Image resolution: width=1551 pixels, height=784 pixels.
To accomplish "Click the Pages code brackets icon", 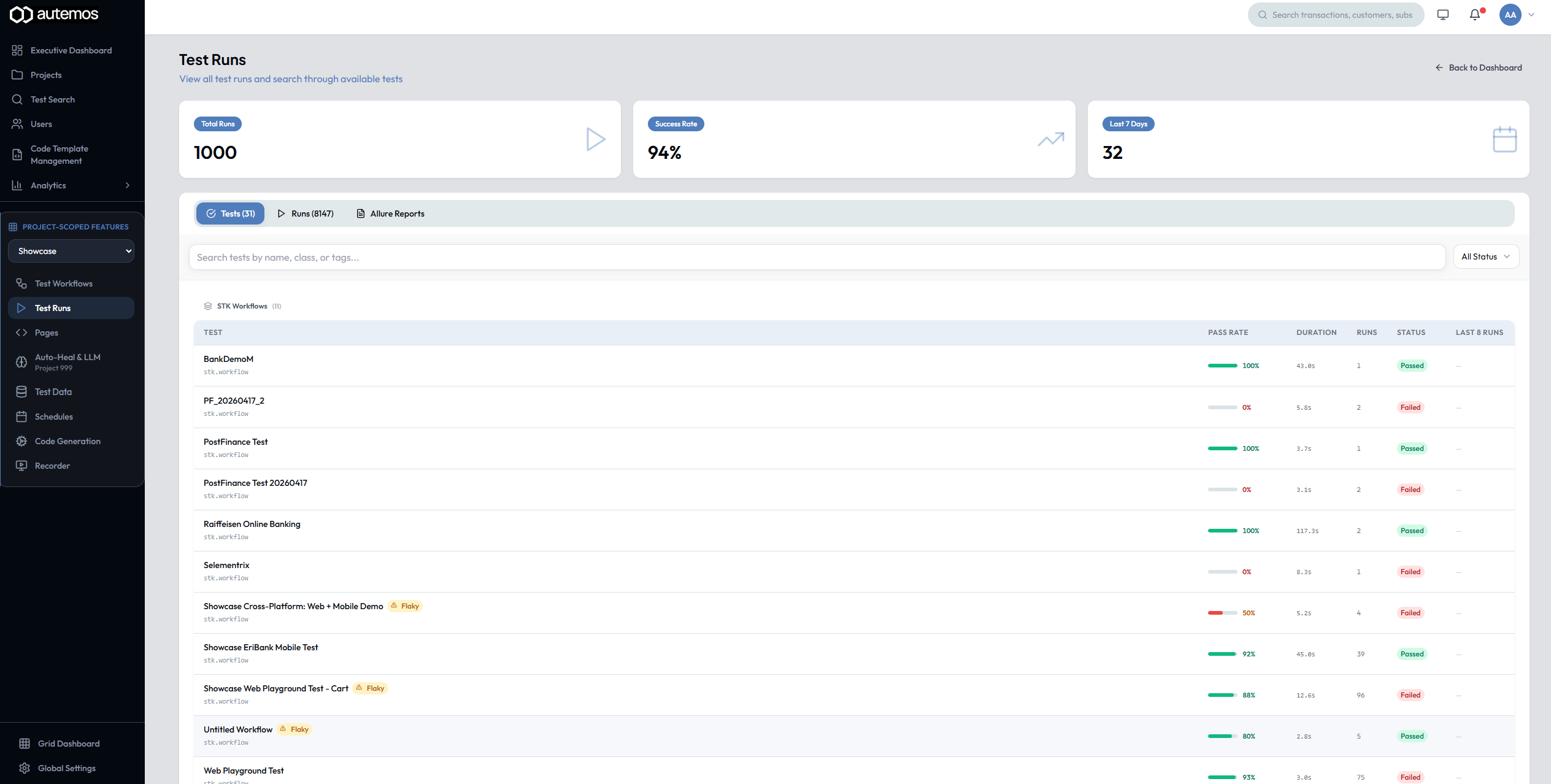I will (21, 332).
